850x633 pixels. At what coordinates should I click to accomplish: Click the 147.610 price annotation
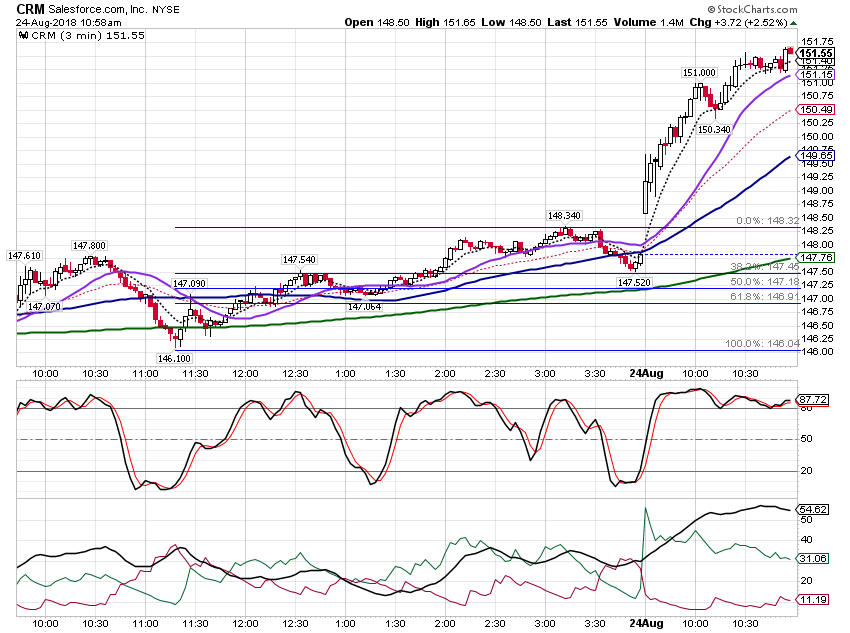tap(24, 255)
